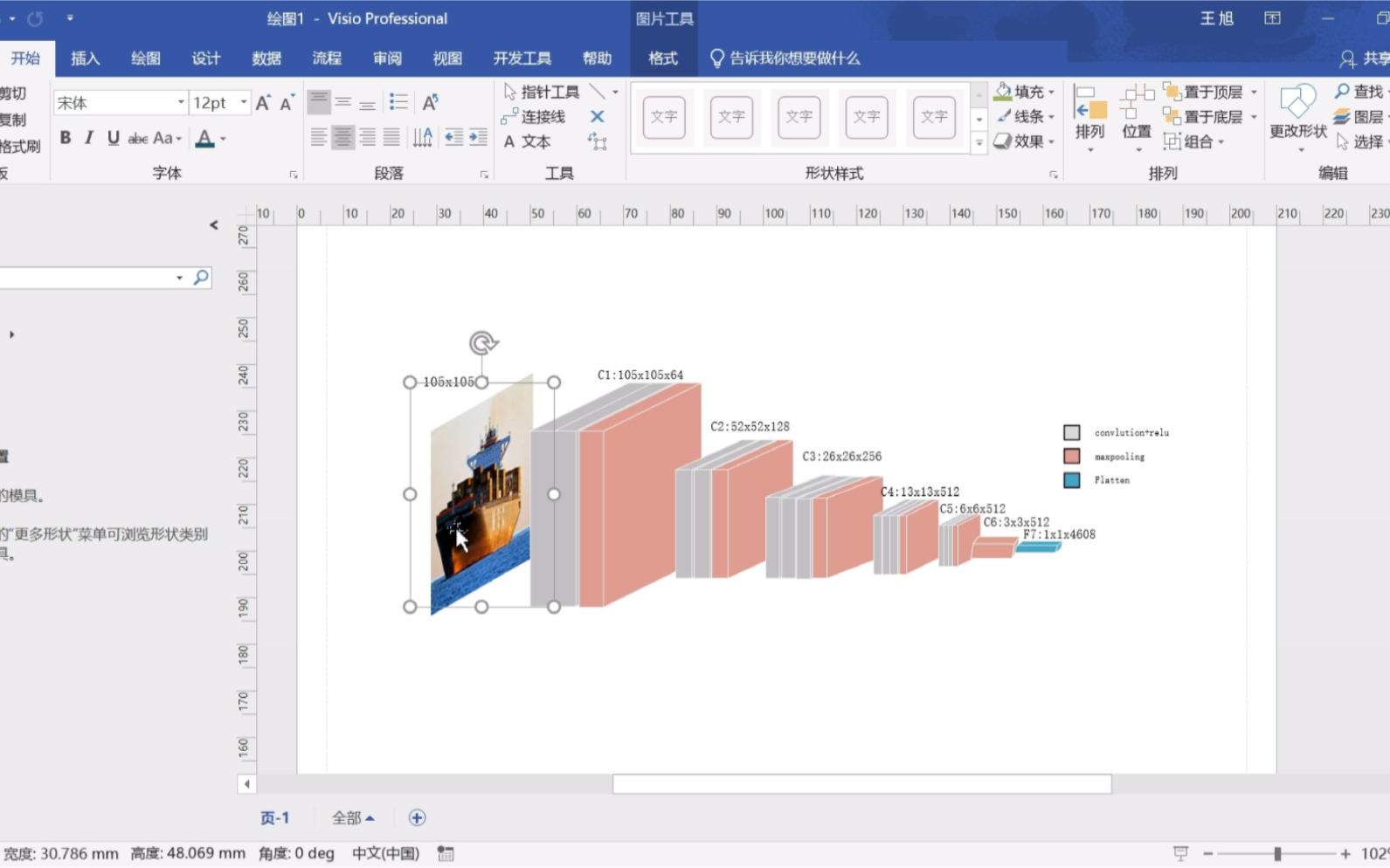Select the ship image on the canvas
Viewport: 1390px width, 868px height.
click(x=481, y=494)
